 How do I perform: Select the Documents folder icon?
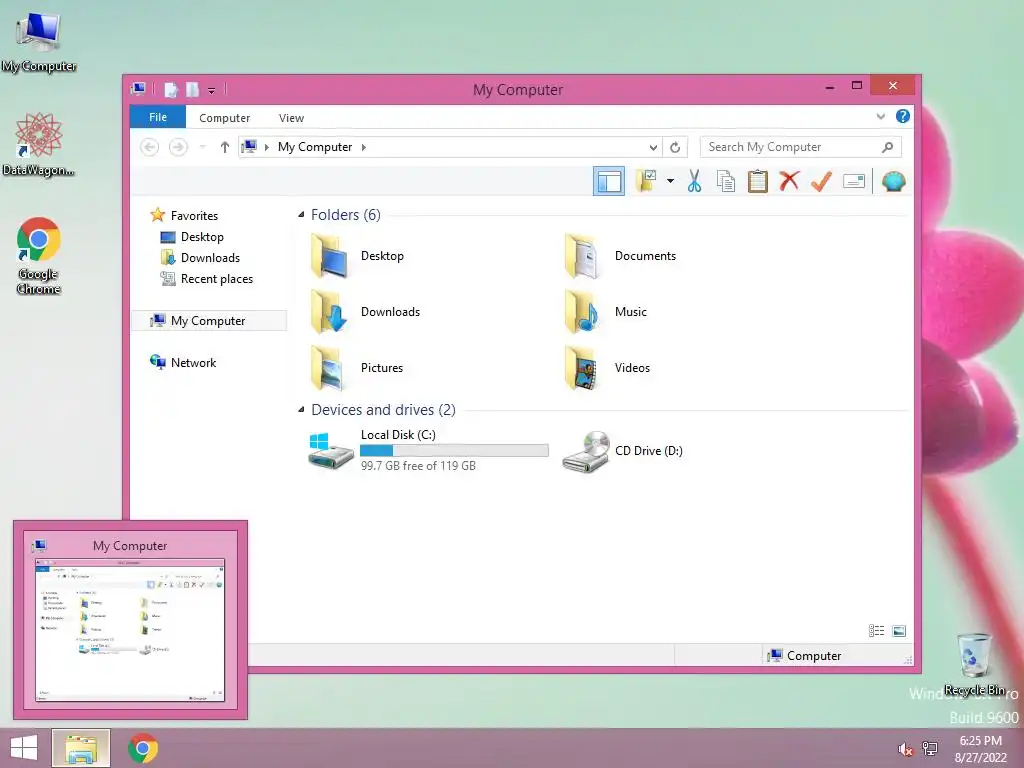point(582,256)
